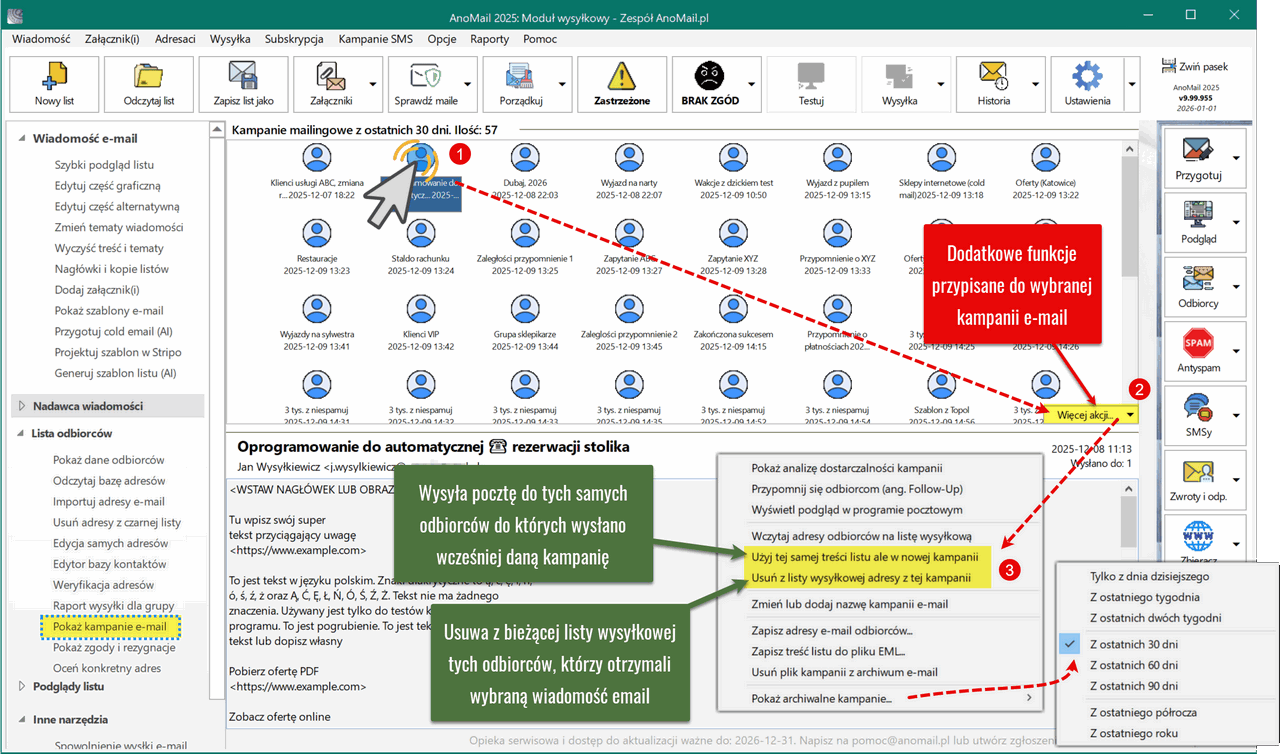Select the Z ostatnich 30 dni option
Image resolution: width=1280 pixels, height=754 pixels.
[x=1133, y=644]
